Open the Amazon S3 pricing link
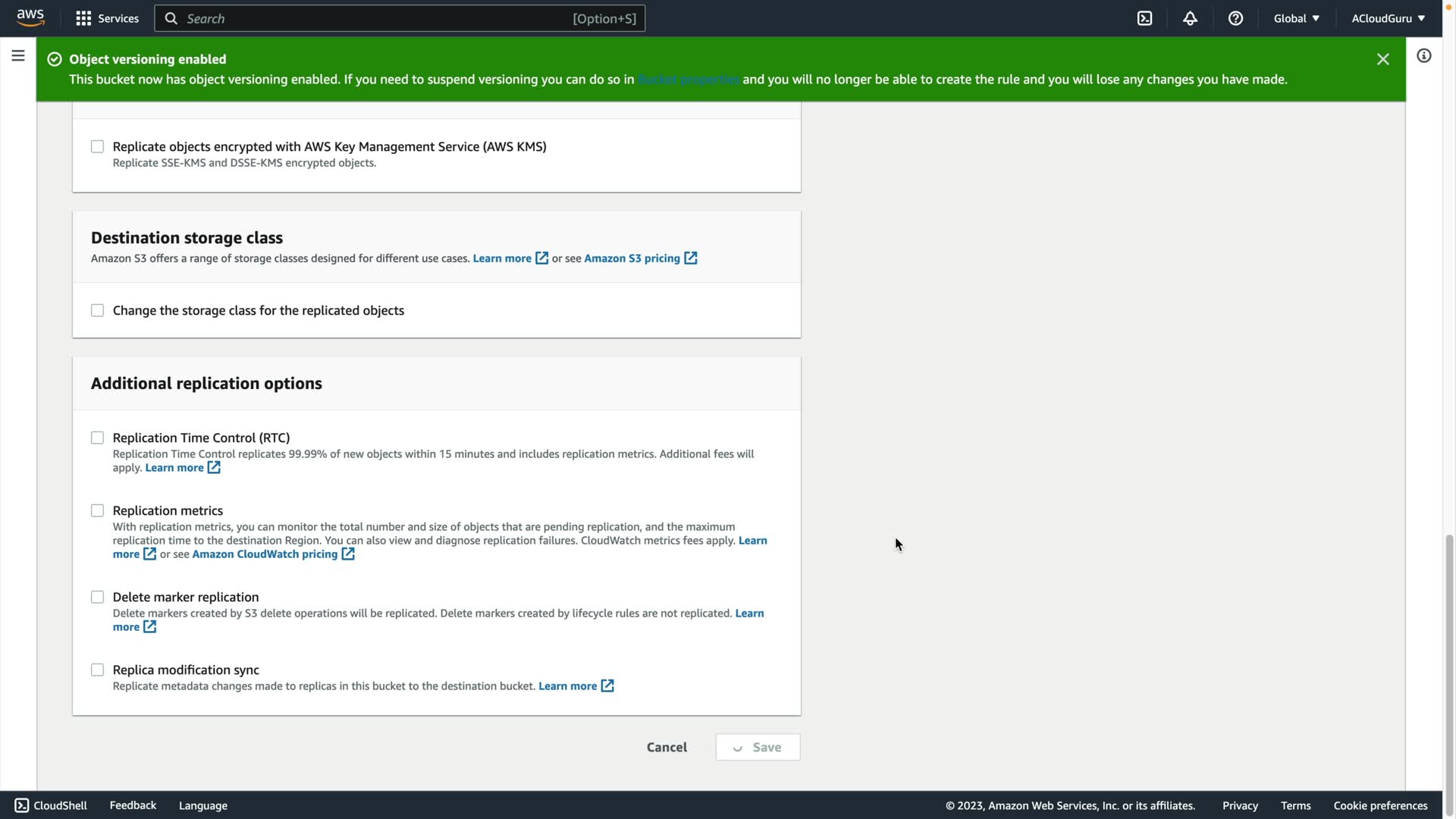The height and width of the screenshot is (819, 1456). pyautogui.click(x=632, y=258)
